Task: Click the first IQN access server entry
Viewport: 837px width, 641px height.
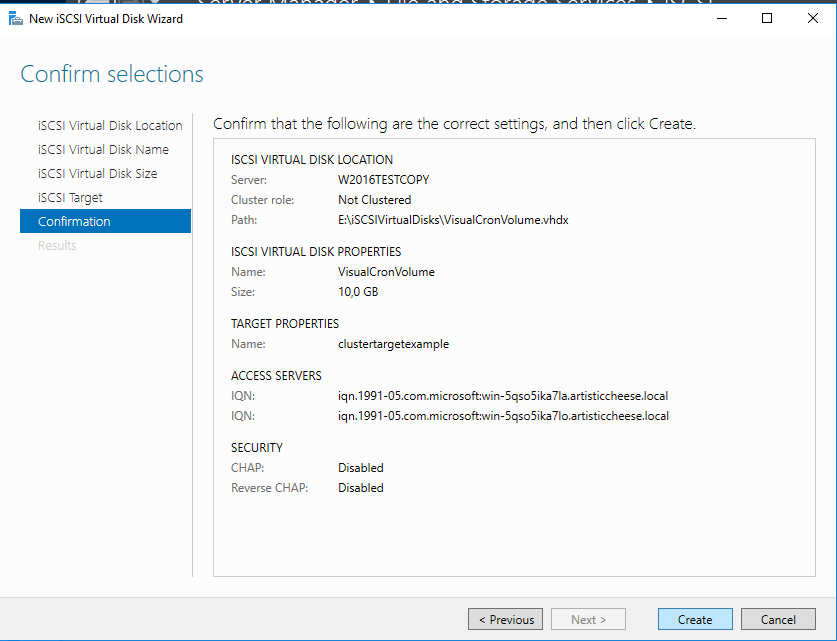Action: pos(503,396)
